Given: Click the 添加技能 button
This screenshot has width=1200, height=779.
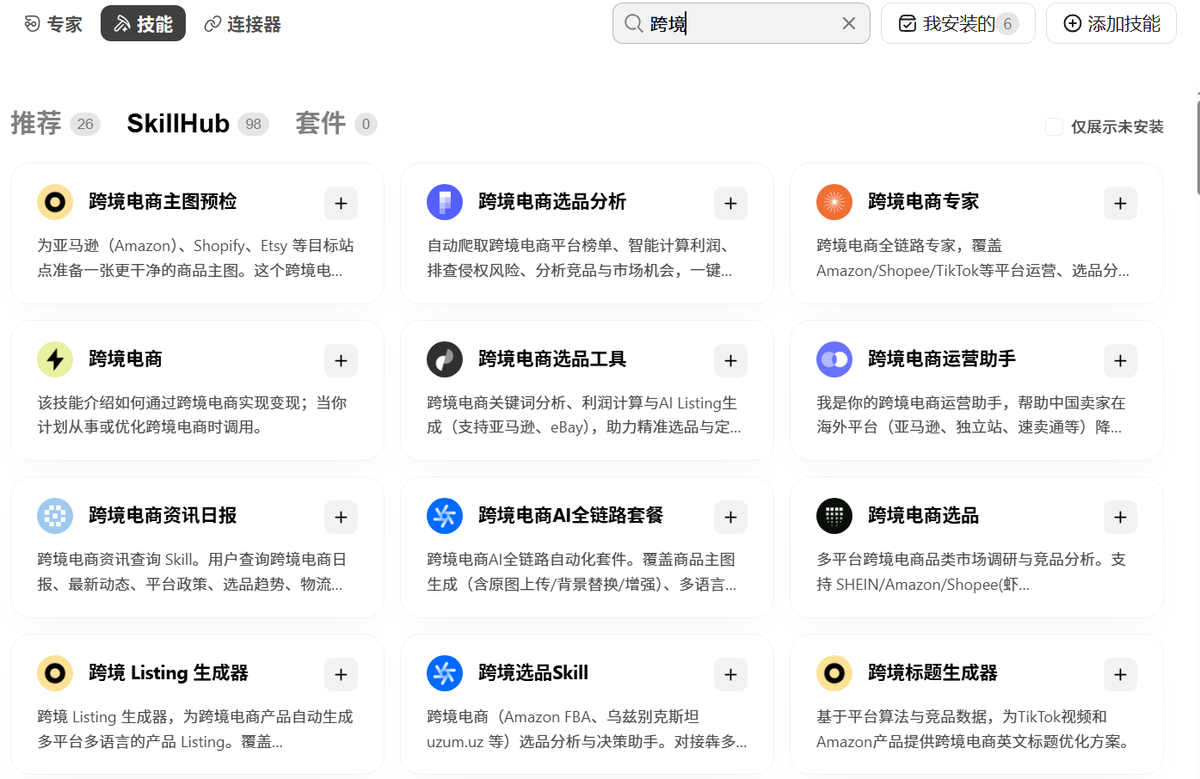Looking at the screenshot, I should click(1112, 23).
